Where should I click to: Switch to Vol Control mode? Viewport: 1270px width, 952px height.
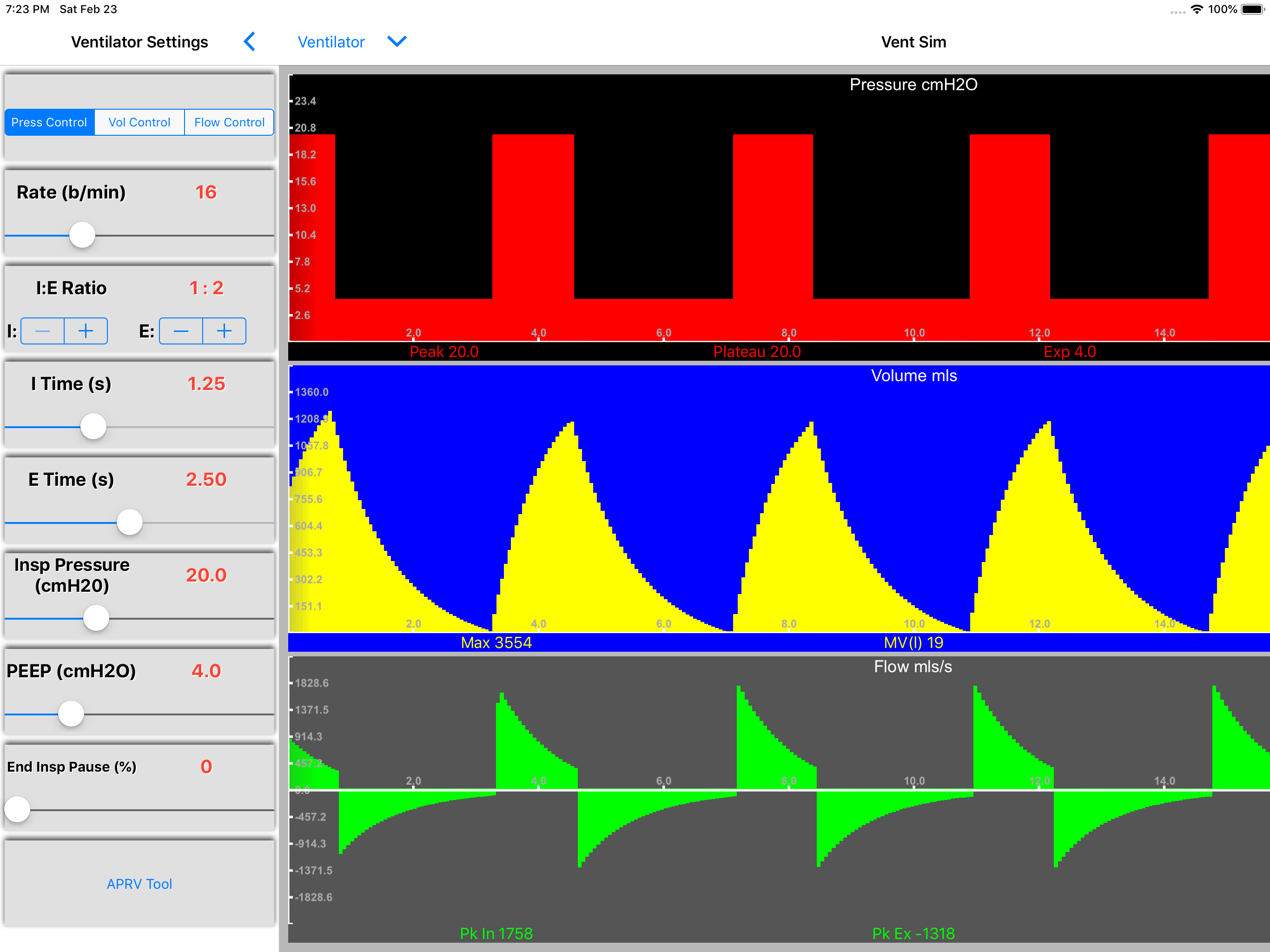pos(139,122)
